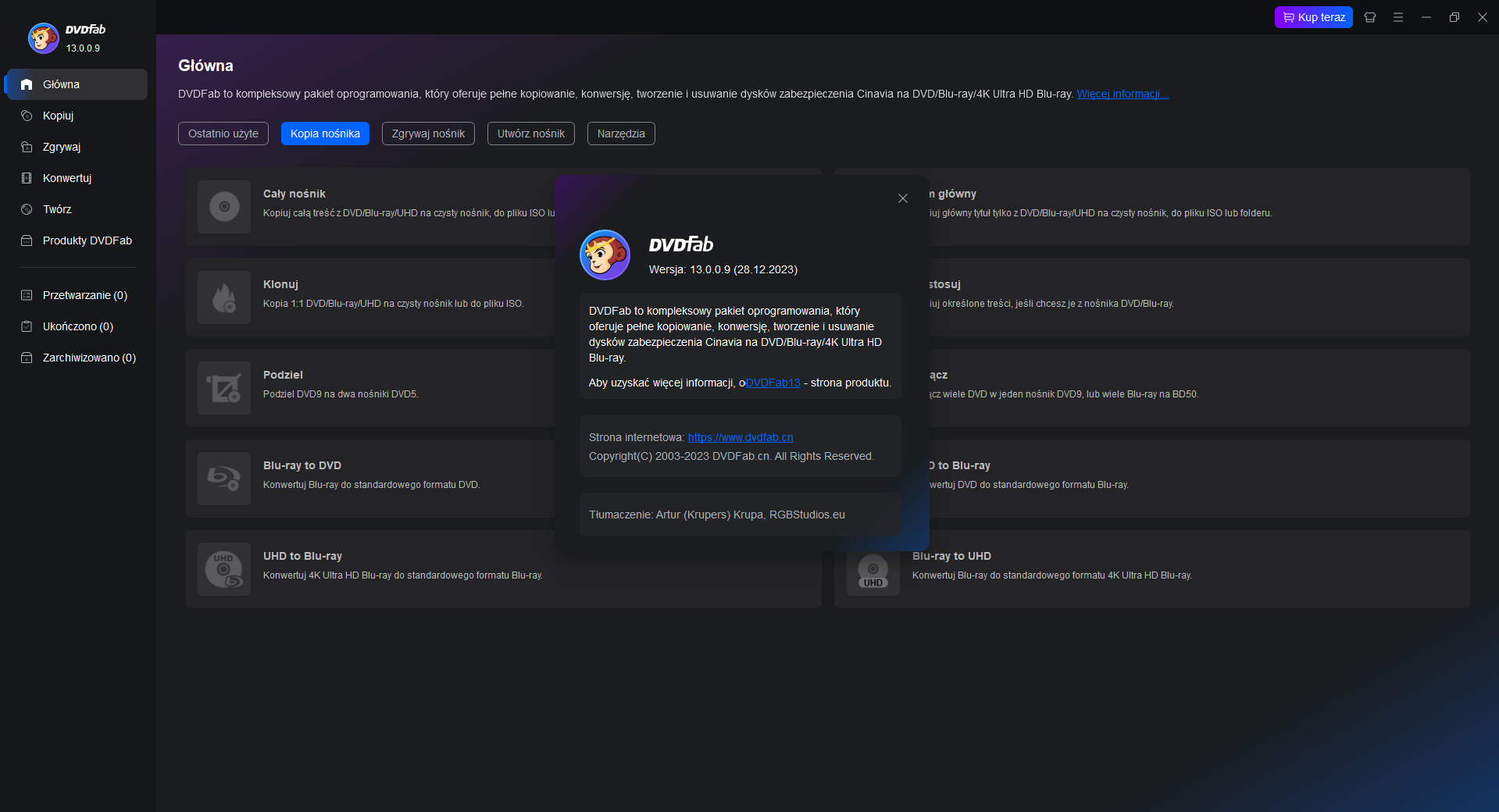
Task: Open the DVDFab13 product page link
Action: (x=773, y=383)
